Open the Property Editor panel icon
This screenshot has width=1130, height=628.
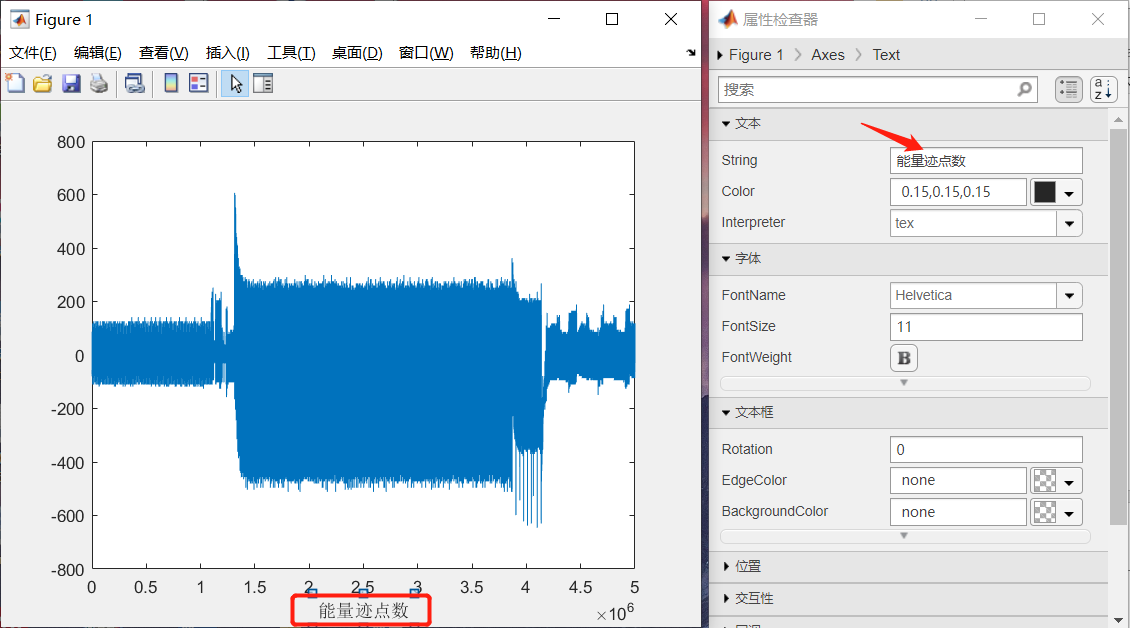pos(262,83)
